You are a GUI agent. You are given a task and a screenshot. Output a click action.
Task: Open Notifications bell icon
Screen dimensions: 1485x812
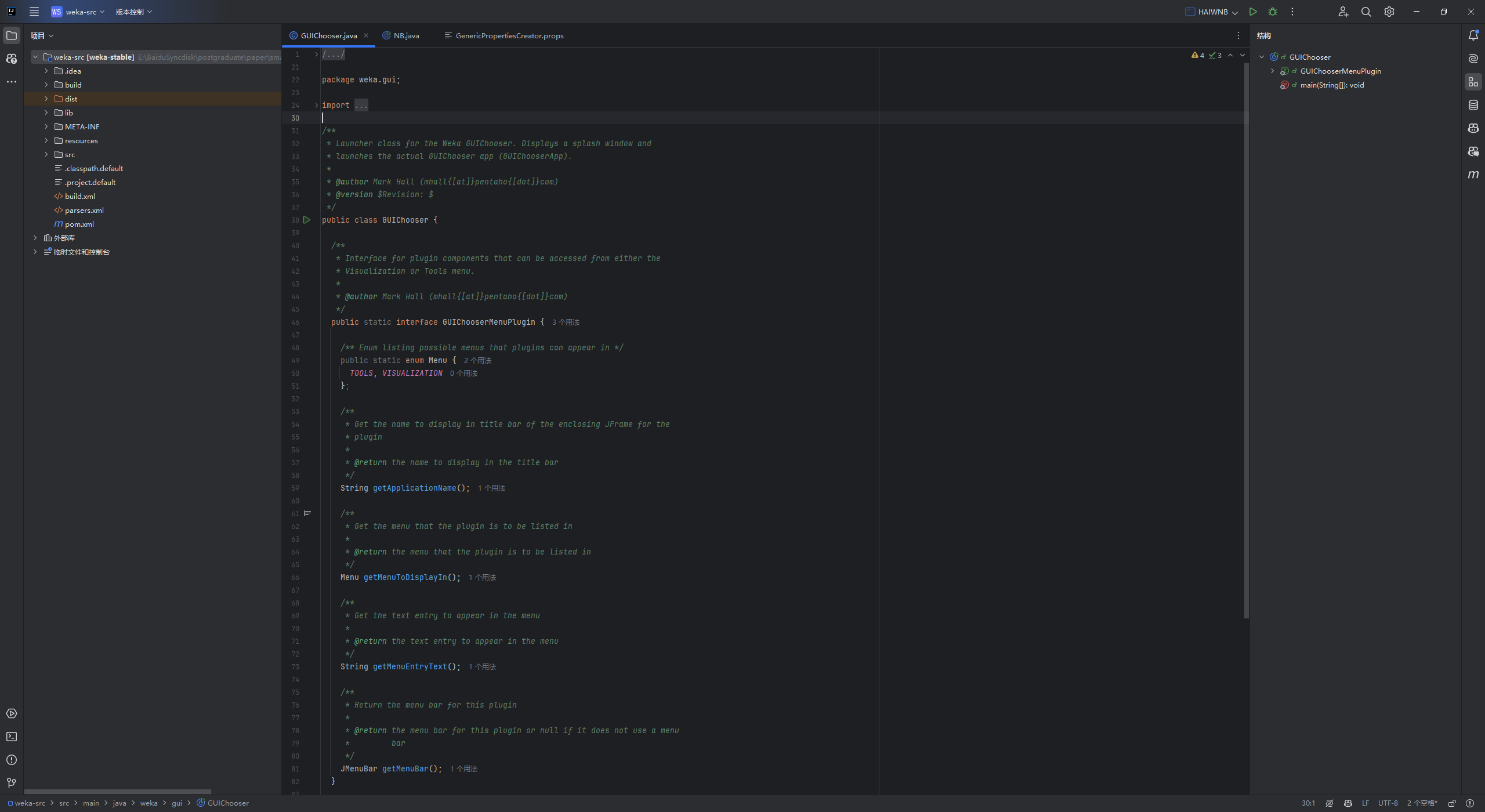(x=1473, y=35)
